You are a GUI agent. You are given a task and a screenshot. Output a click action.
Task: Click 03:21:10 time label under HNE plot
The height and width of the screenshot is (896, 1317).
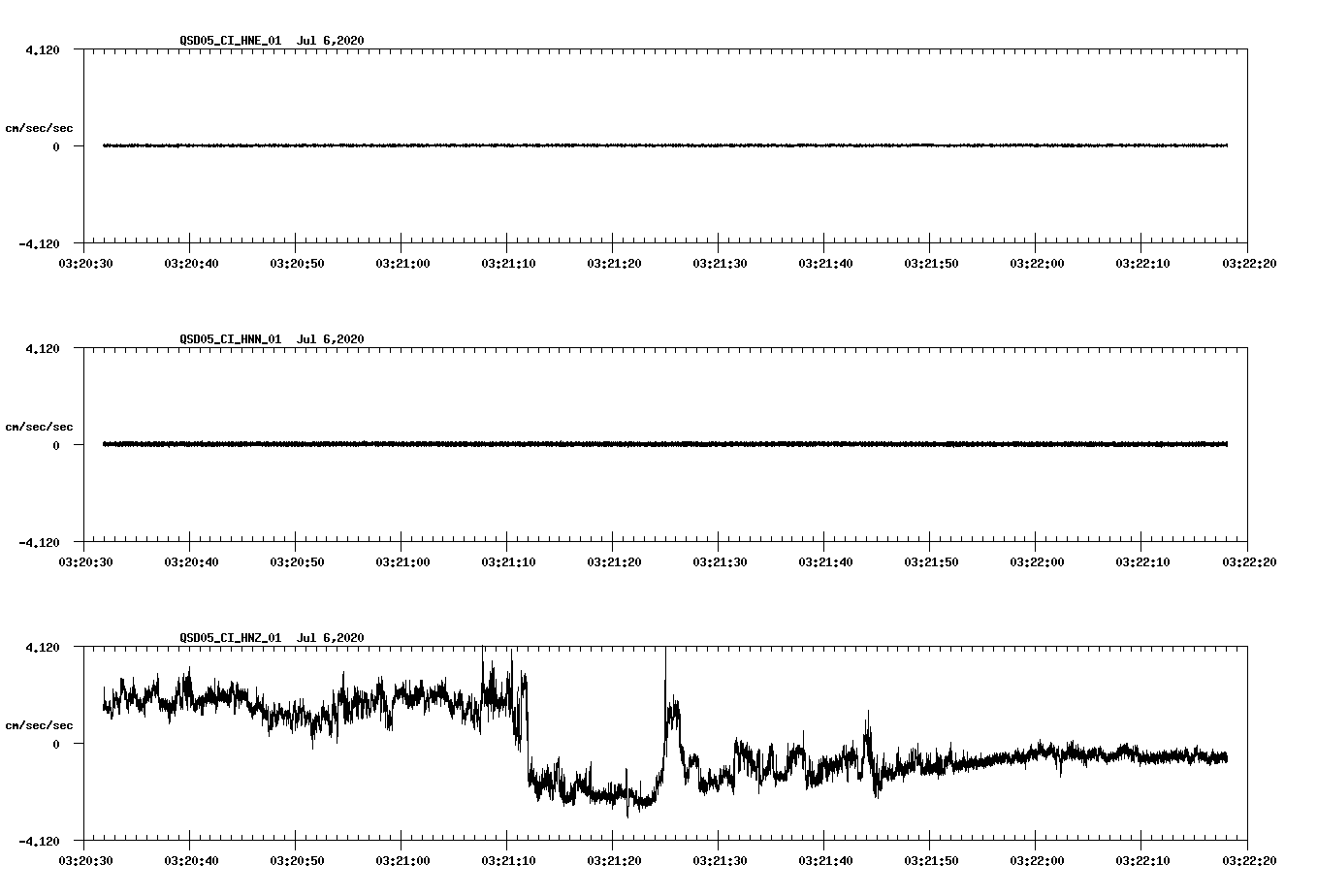point(507,263)
